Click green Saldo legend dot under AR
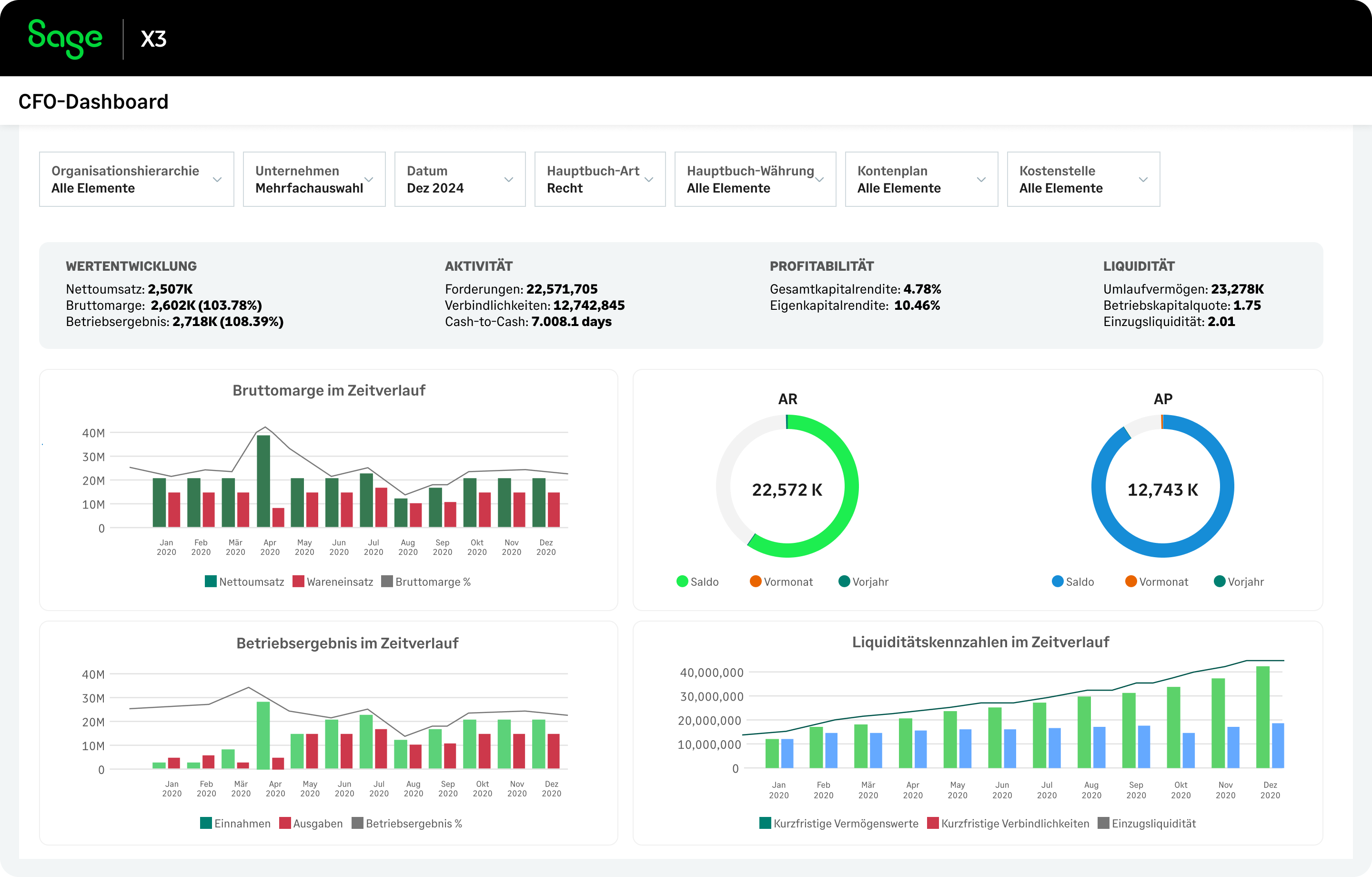This screenshot has width=1372, height=877. pyautogui.click(x=682, y=581)
